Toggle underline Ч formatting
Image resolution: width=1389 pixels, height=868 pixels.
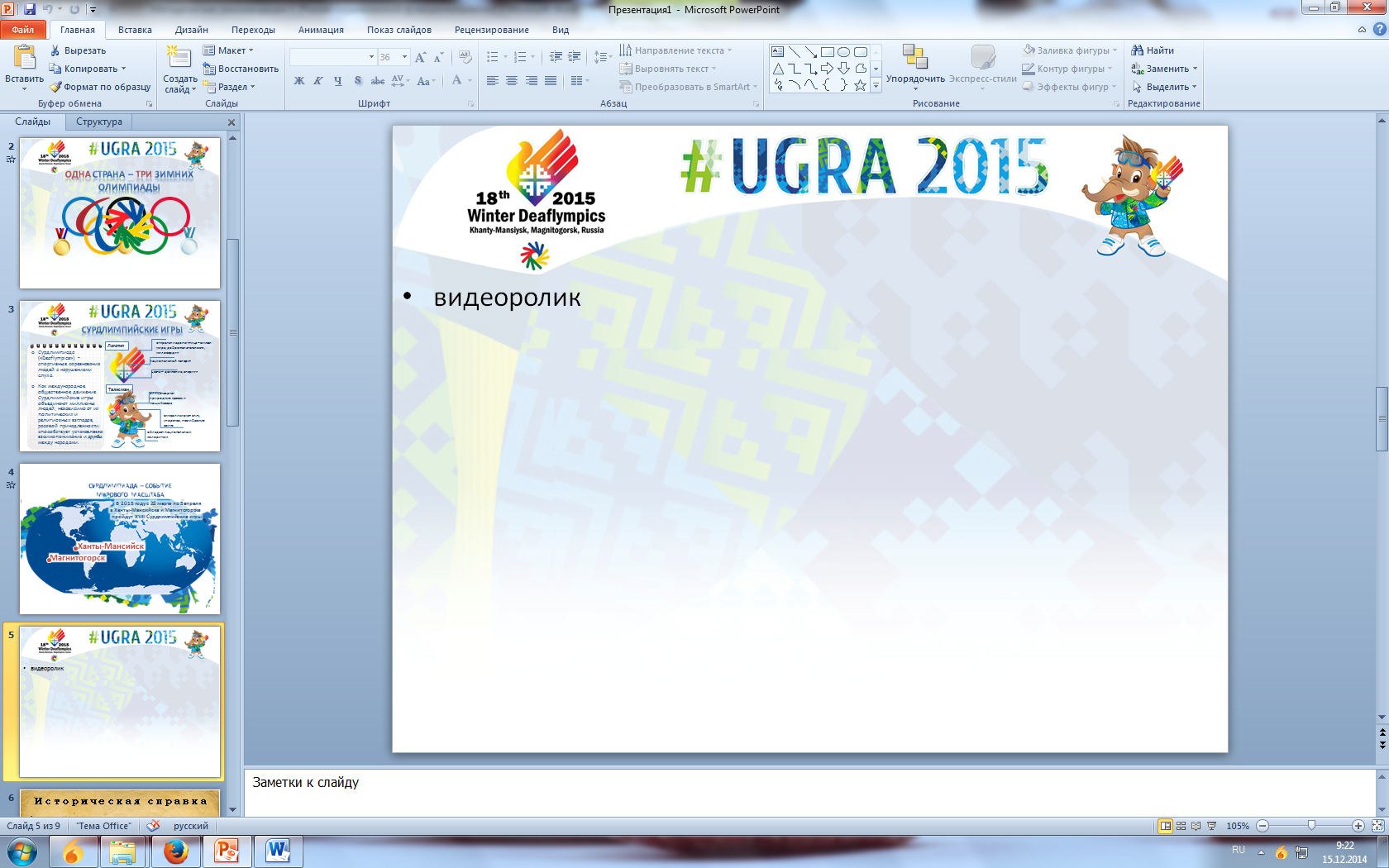(338, 81)
